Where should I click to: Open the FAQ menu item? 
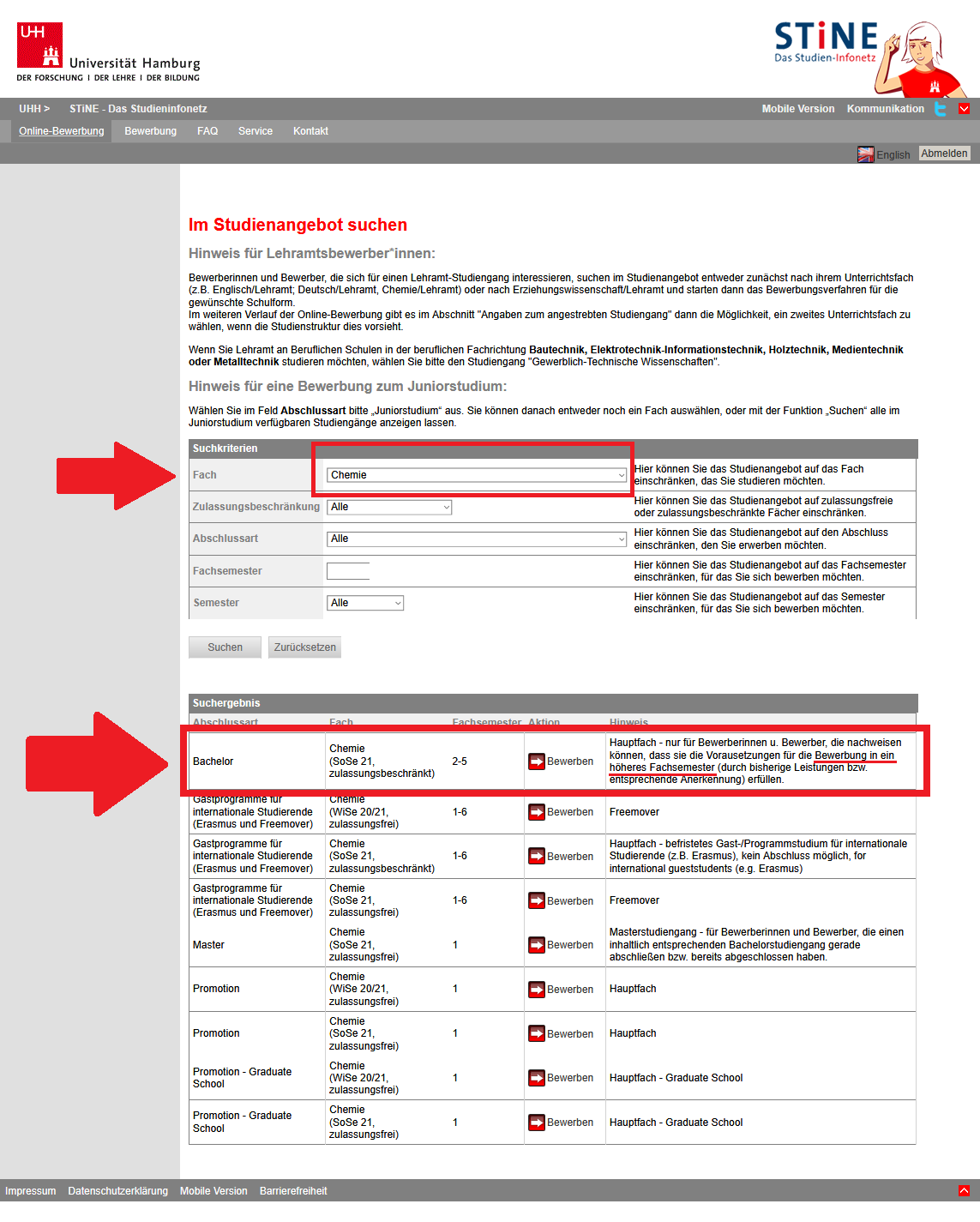207,131
